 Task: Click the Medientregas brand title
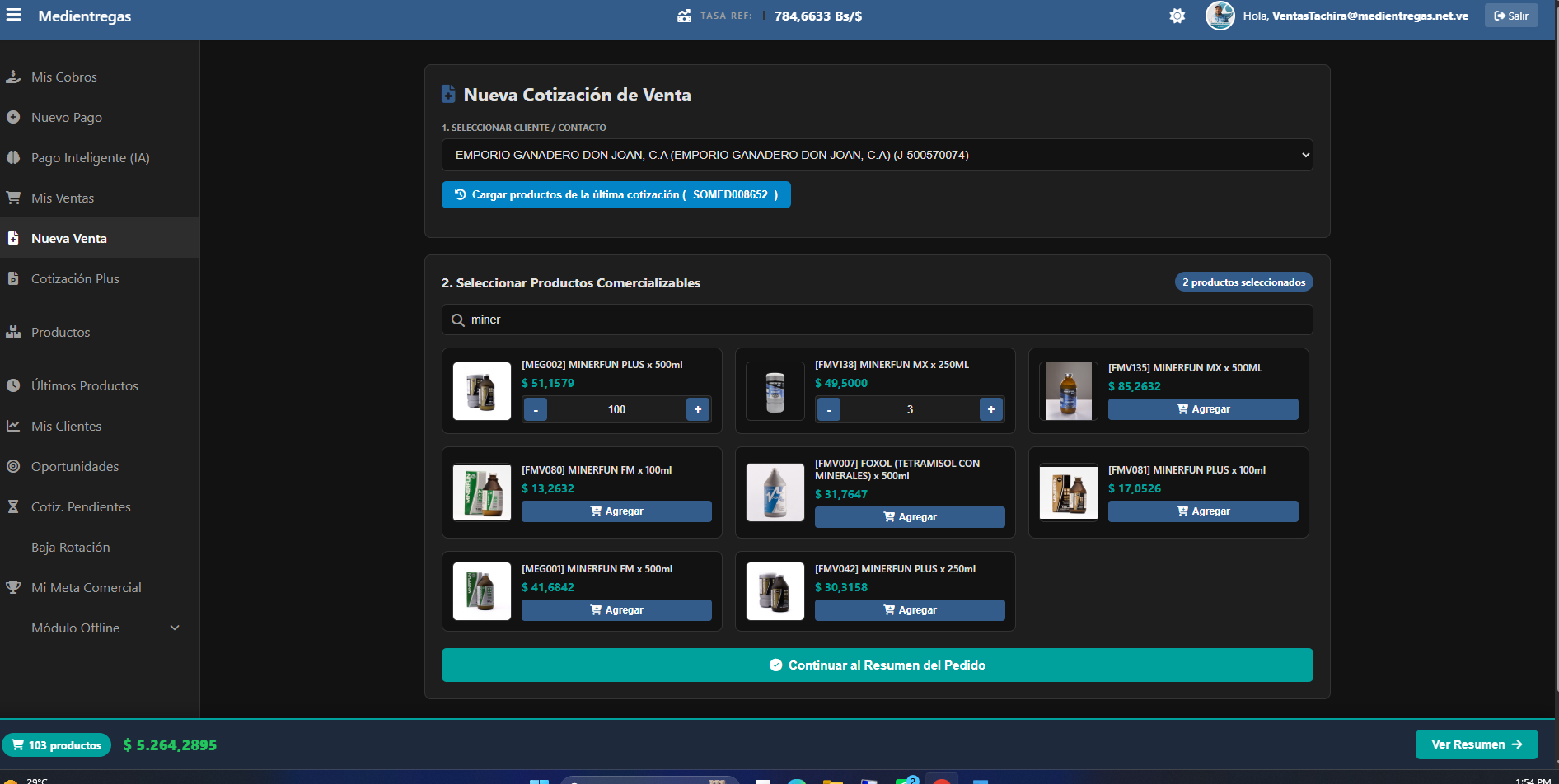(x=85, y=16)
